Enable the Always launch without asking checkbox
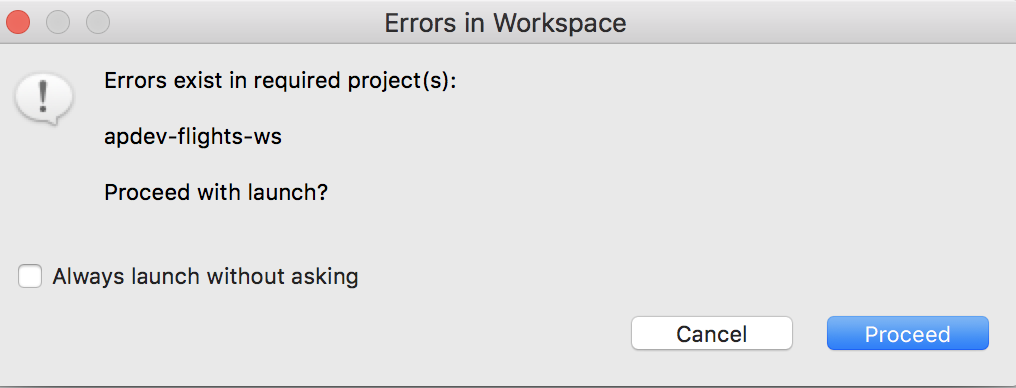The image size is (1016, 388). tap(30, 277)
